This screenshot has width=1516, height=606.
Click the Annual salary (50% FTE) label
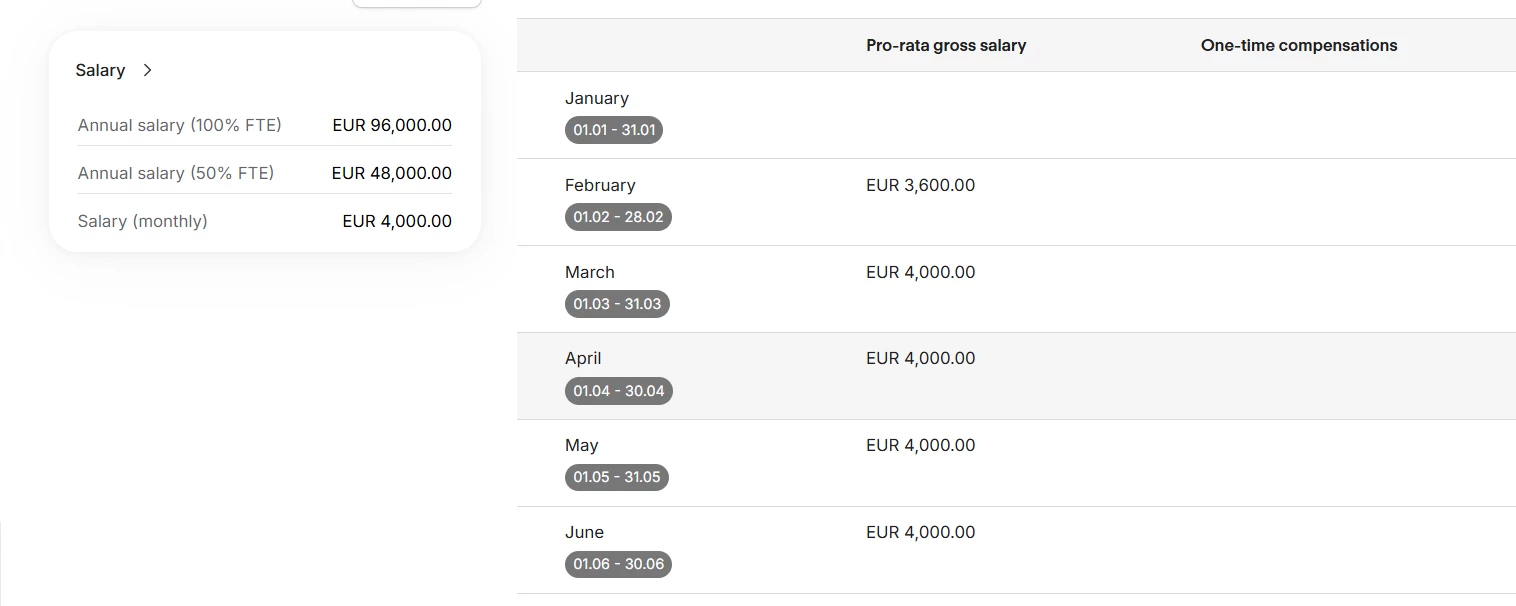pos(176,173)
